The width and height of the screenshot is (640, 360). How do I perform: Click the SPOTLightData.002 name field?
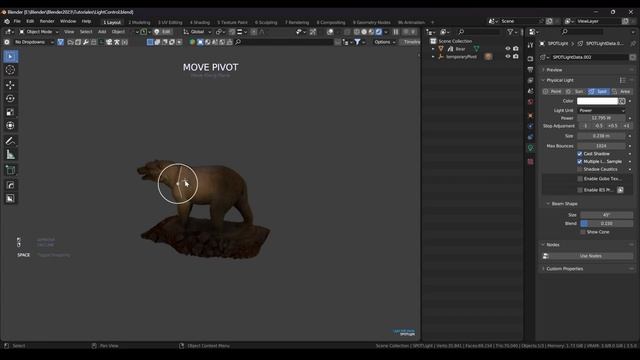590,57
